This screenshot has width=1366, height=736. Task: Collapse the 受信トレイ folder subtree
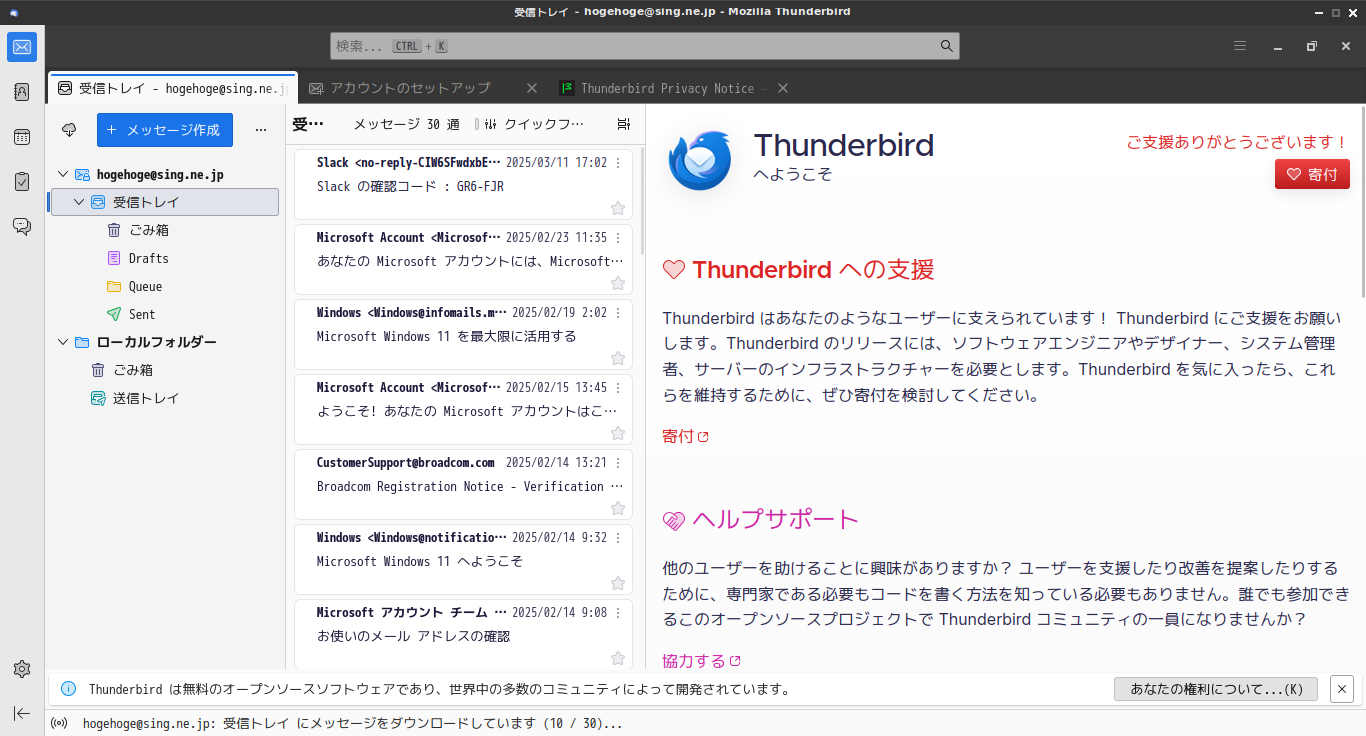pos(79,202)
